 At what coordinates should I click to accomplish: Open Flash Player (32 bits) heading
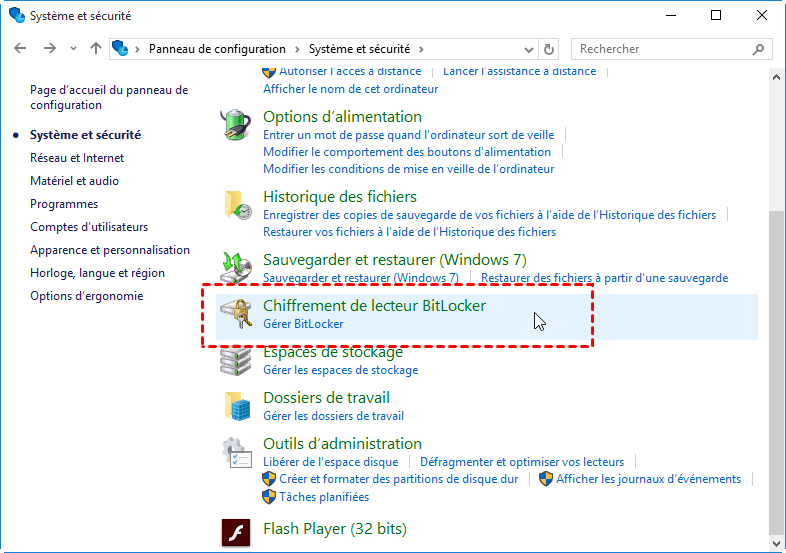click(x=335, y=529)
